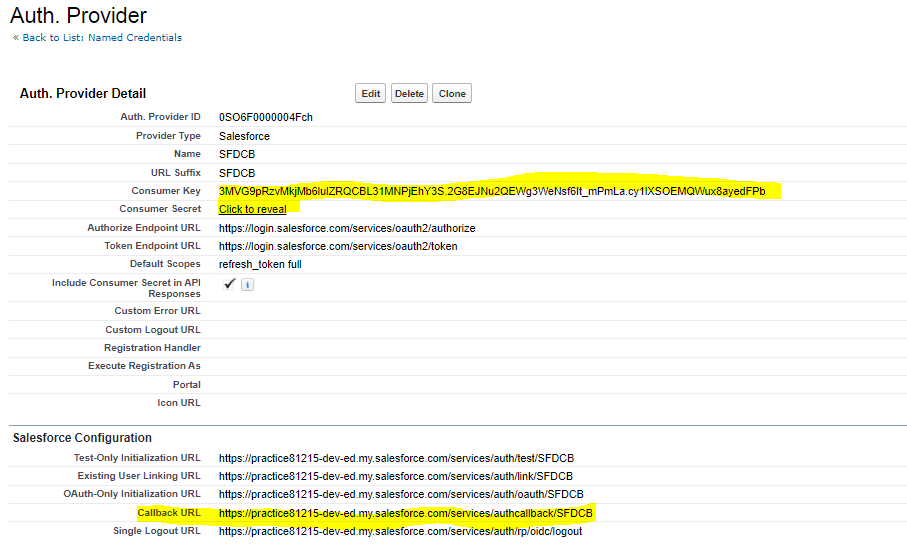907x552 pixels.
Task: Clone this Auth. Provider
Action: 452,94
